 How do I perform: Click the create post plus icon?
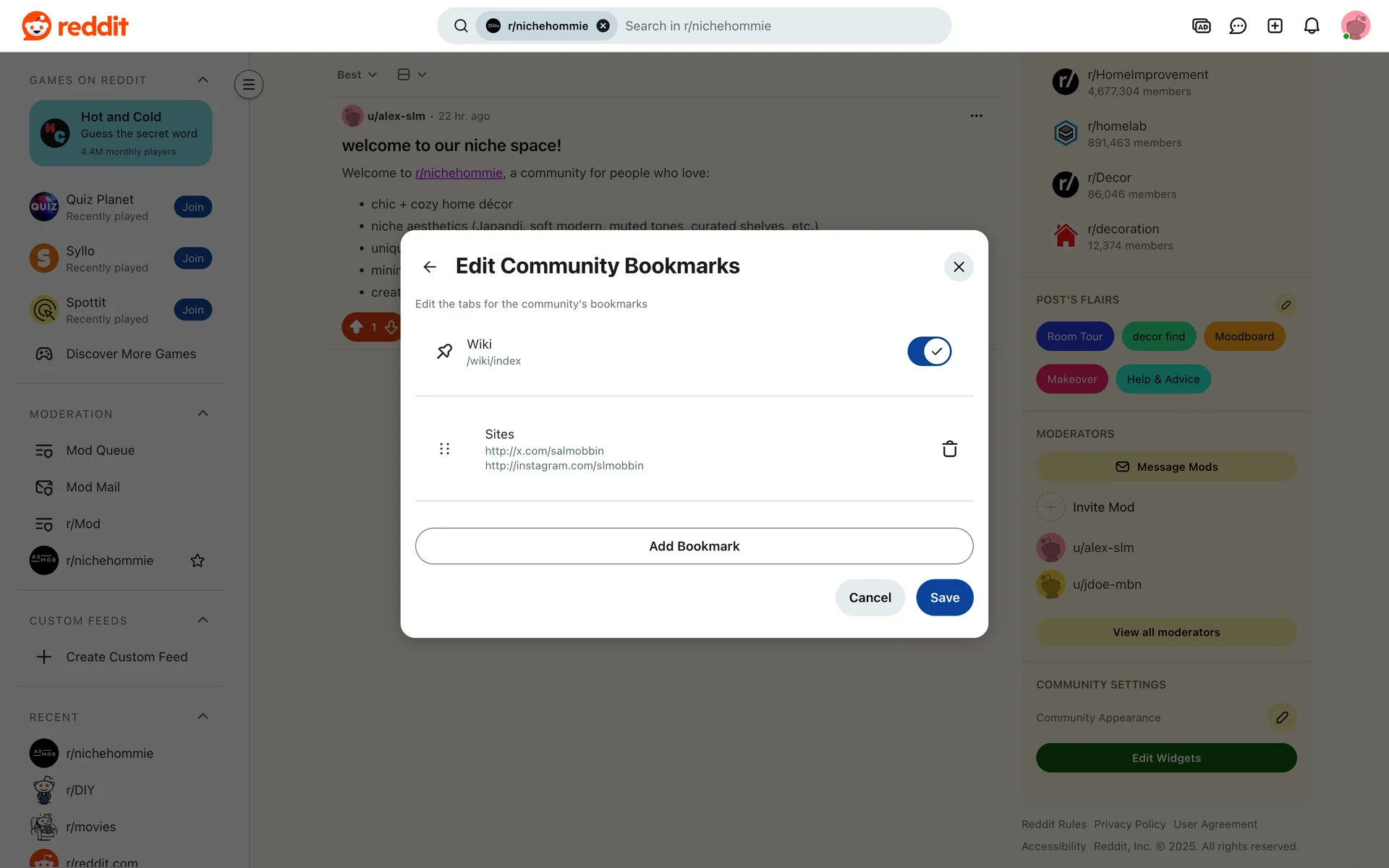pos(1275,26)
